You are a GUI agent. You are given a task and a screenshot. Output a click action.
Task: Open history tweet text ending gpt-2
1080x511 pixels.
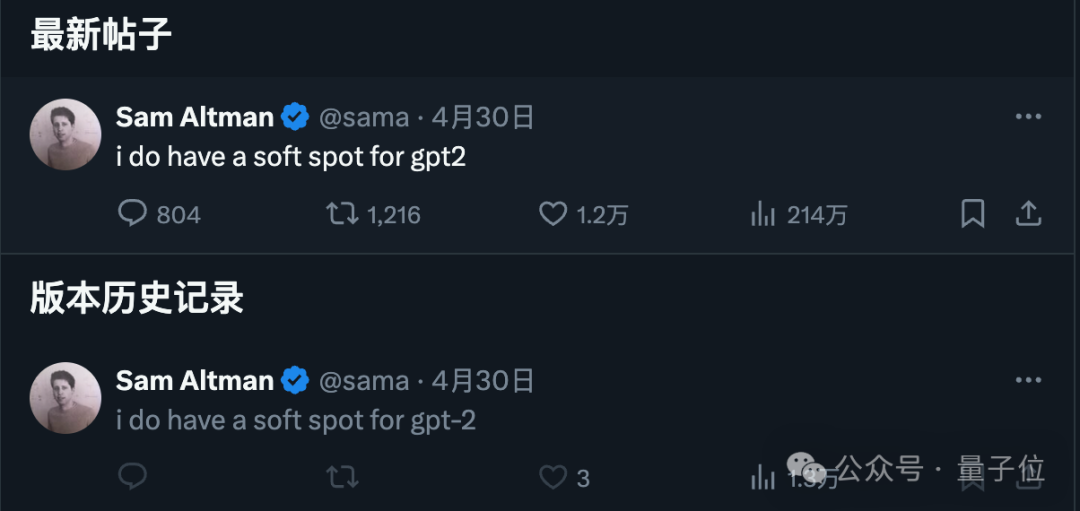[296, 421]
